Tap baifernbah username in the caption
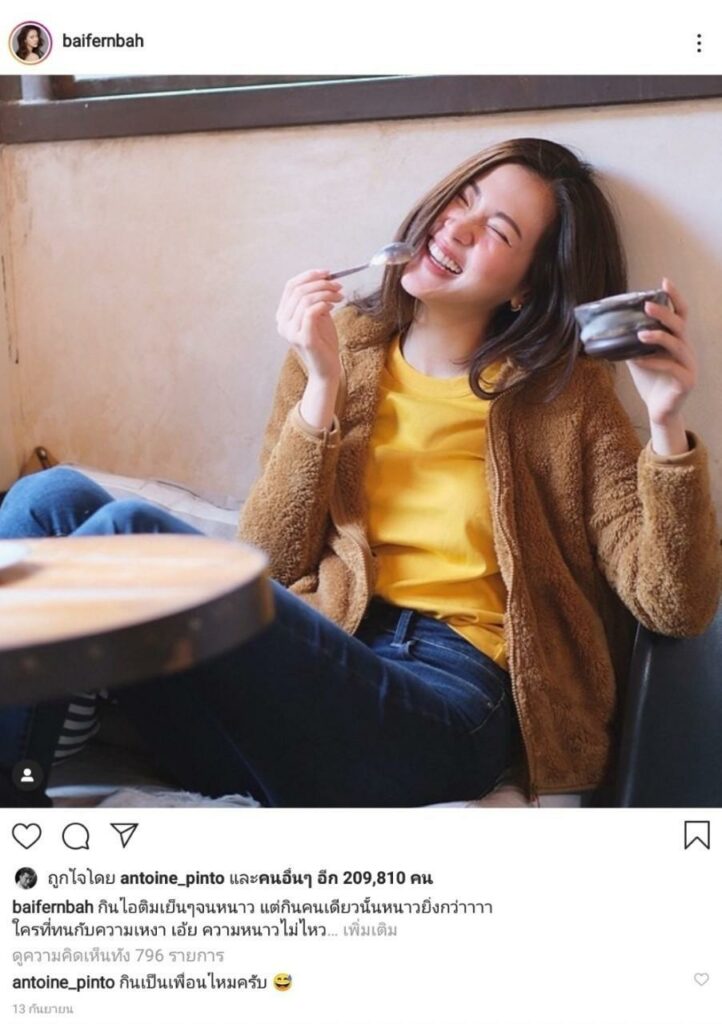The width and height of the screenshot is (722, 1024). click(53, 907)
